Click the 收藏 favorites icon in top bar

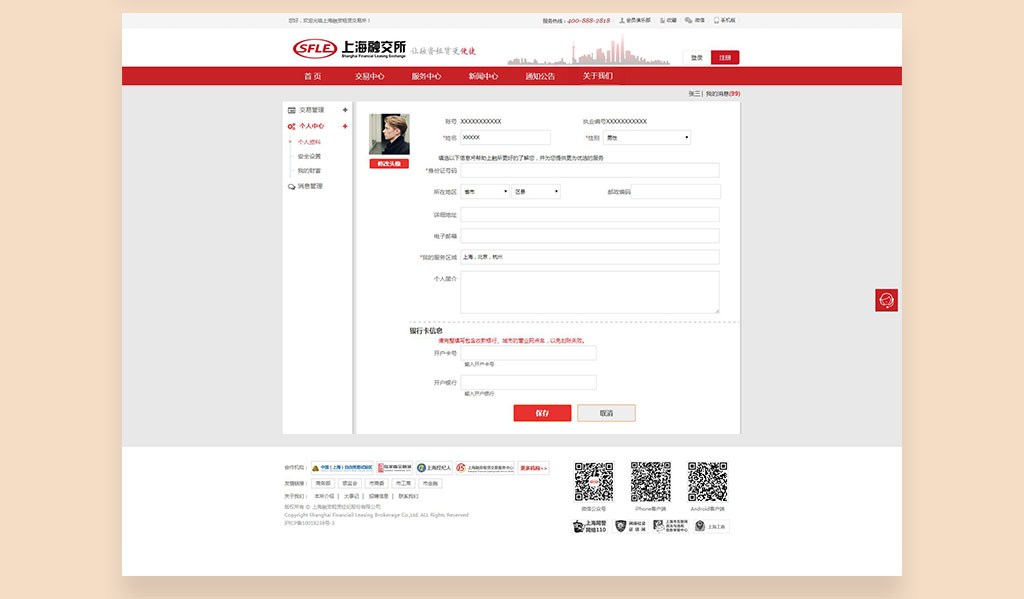point(661,20)
